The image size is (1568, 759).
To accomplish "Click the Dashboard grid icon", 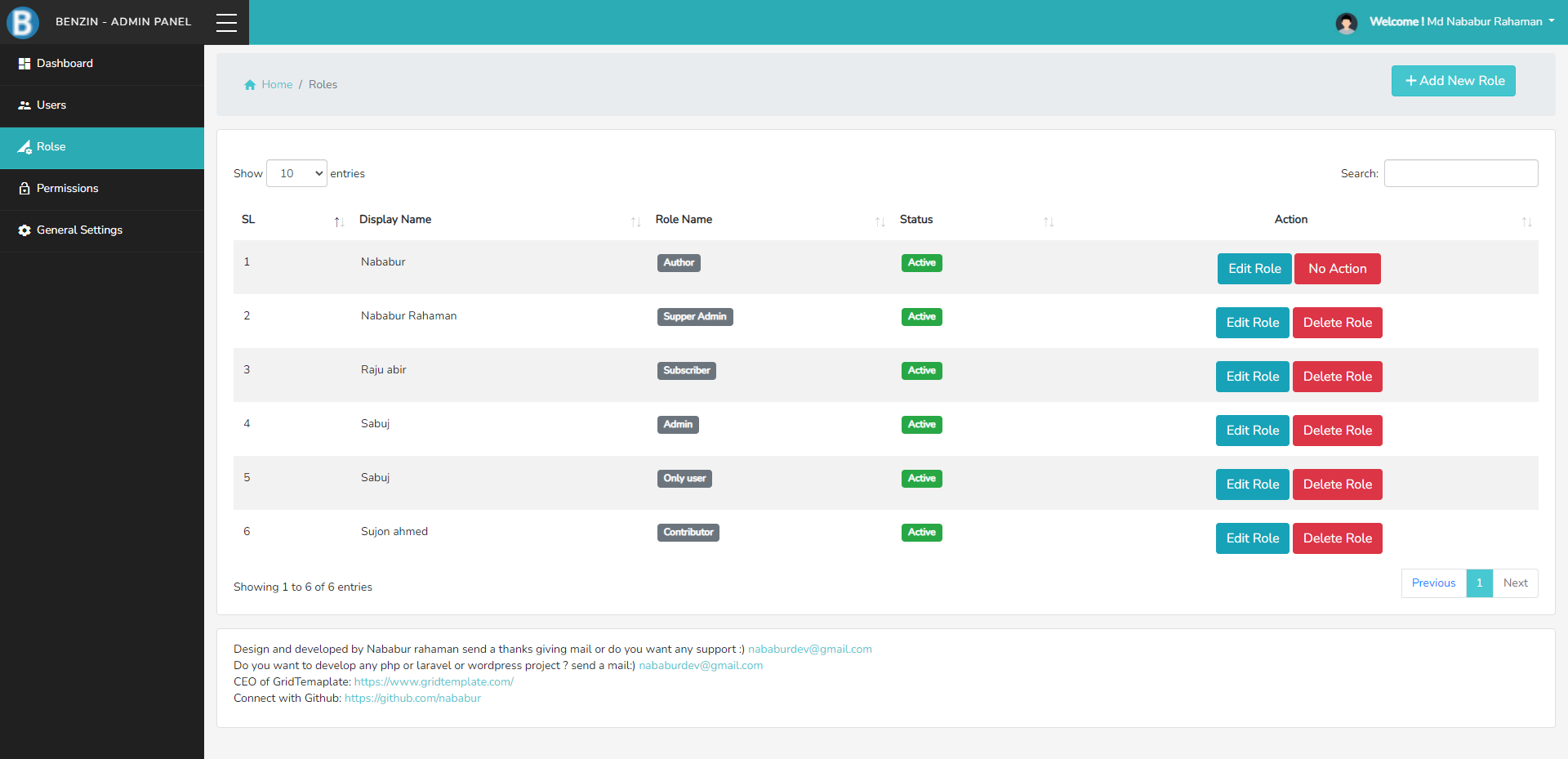I will coord(24,64).
